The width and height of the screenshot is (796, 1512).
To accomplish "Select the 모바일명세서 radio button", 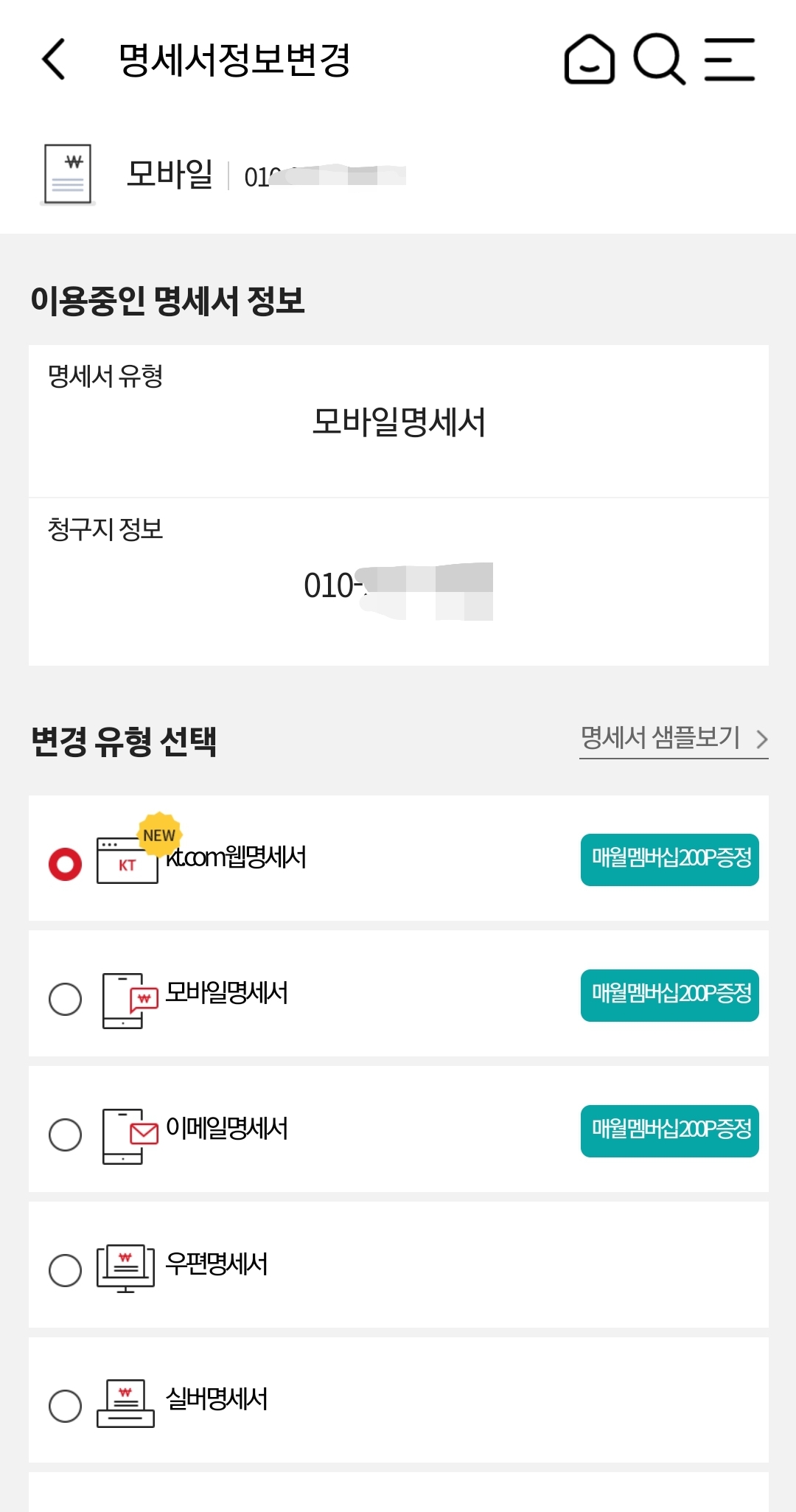I will pyautogui.click(x=65, y=1000).
